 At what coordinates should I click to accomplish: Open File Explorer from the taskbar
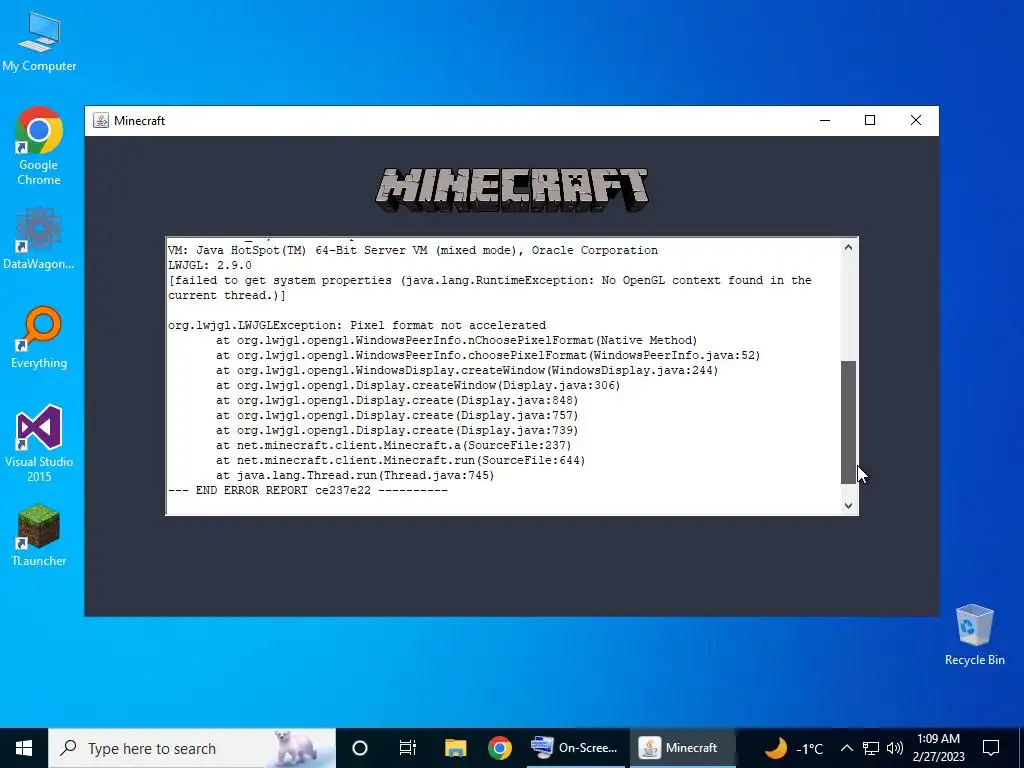click(455, 748)
